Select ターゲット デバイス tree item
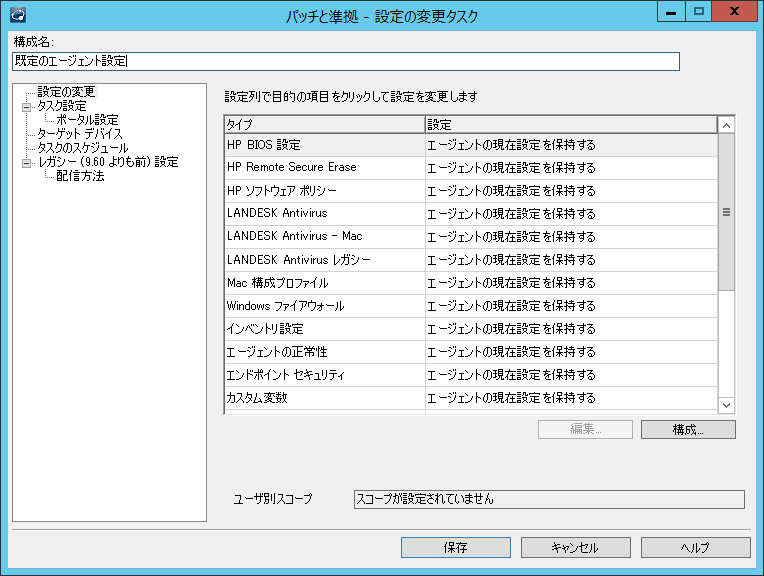 click(80, 134)
